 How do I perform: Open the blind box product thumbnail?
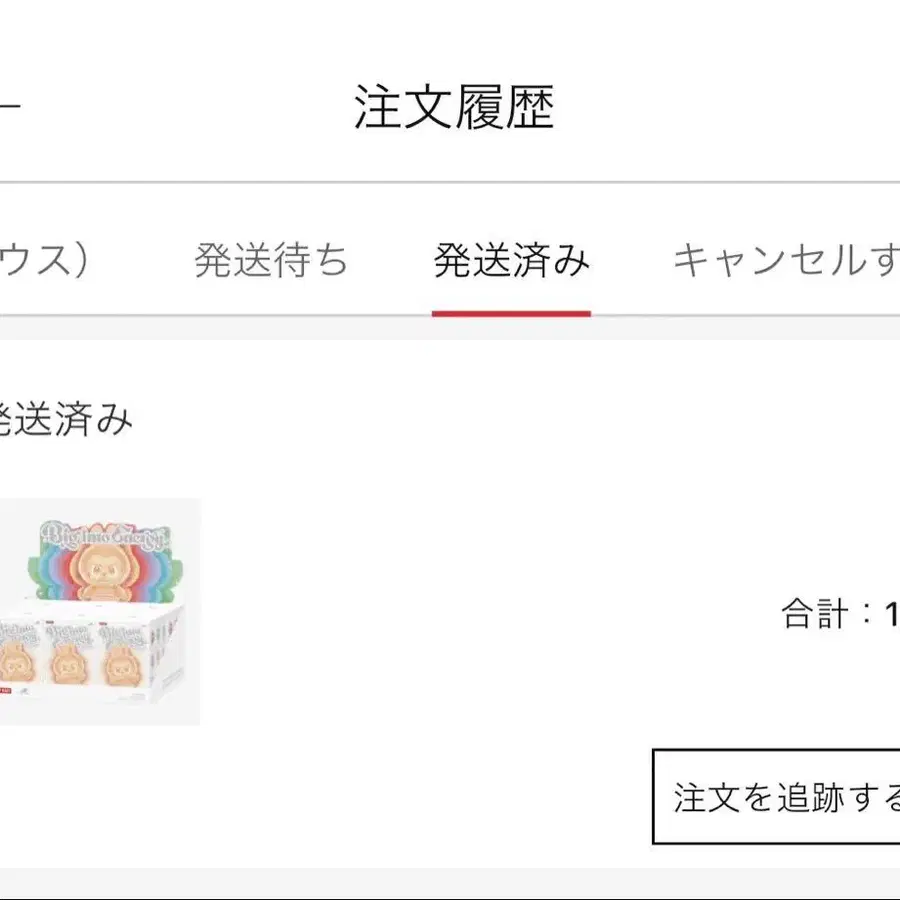pyautogui.click(x=98, y=611)
